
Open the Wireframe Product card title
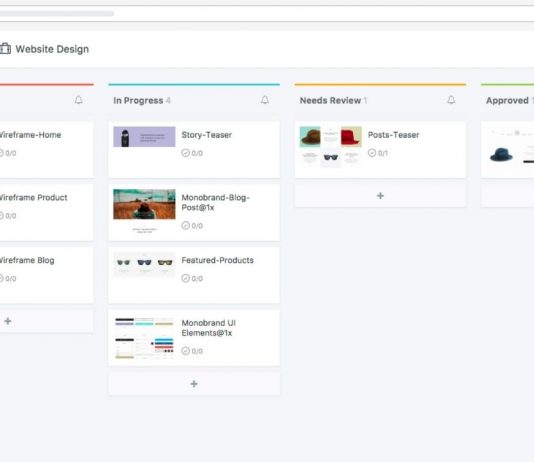33,198
